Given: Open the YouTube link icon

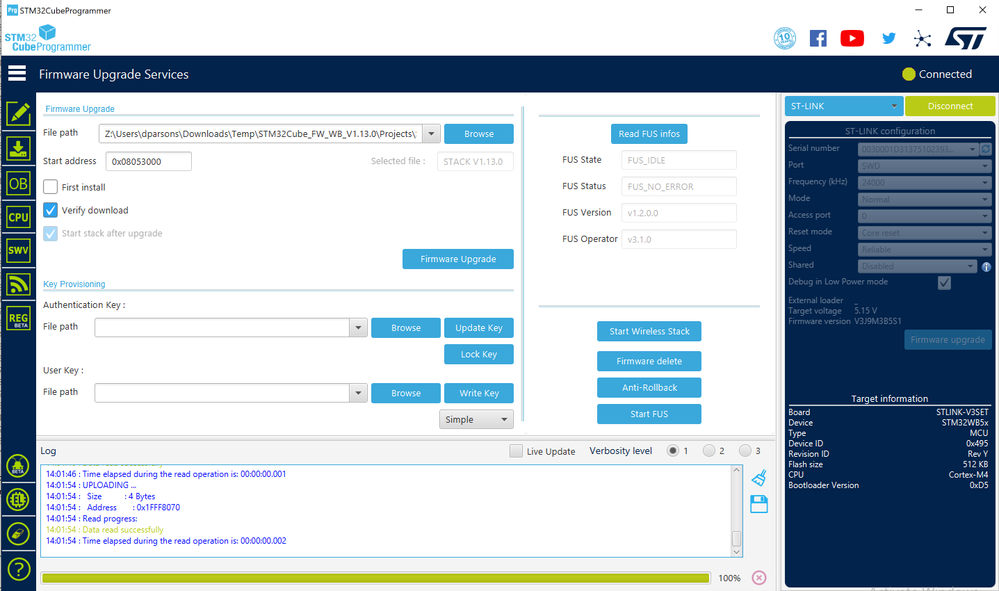Looking at the screenshot, I should click(852, 38).
